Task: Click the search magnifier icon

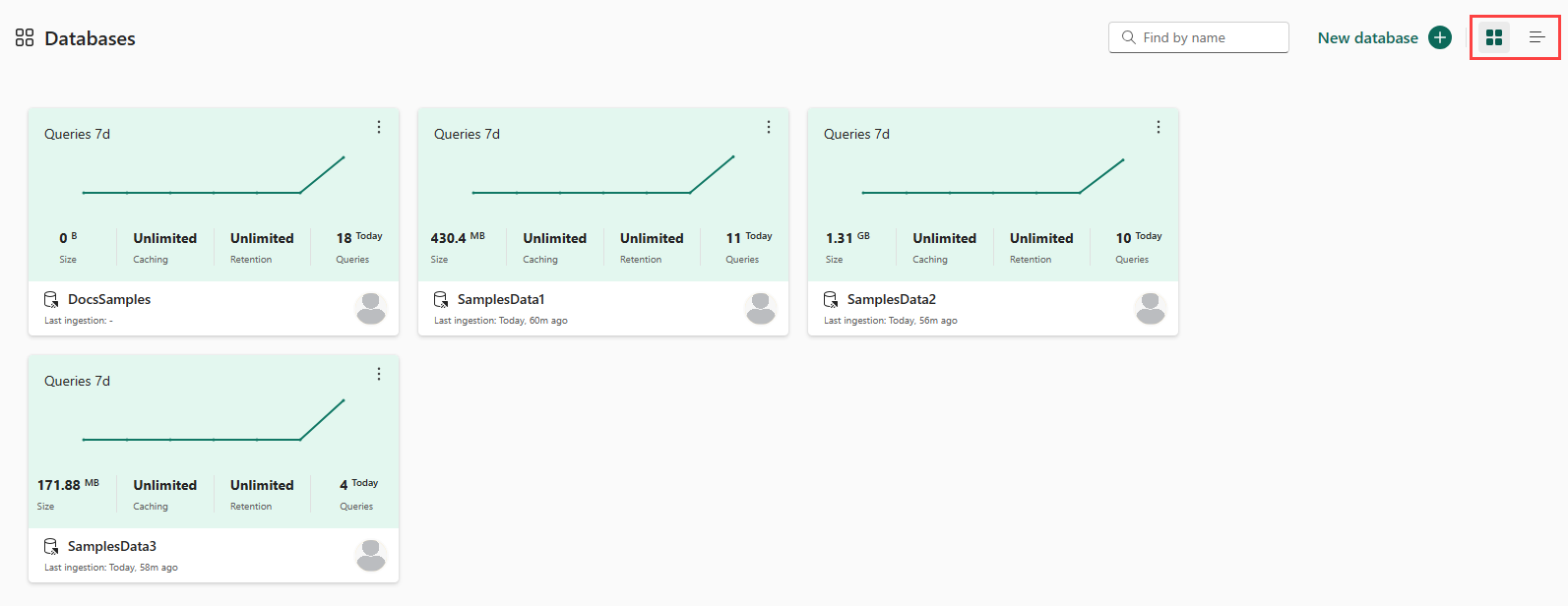Action: click(1129, 37)
